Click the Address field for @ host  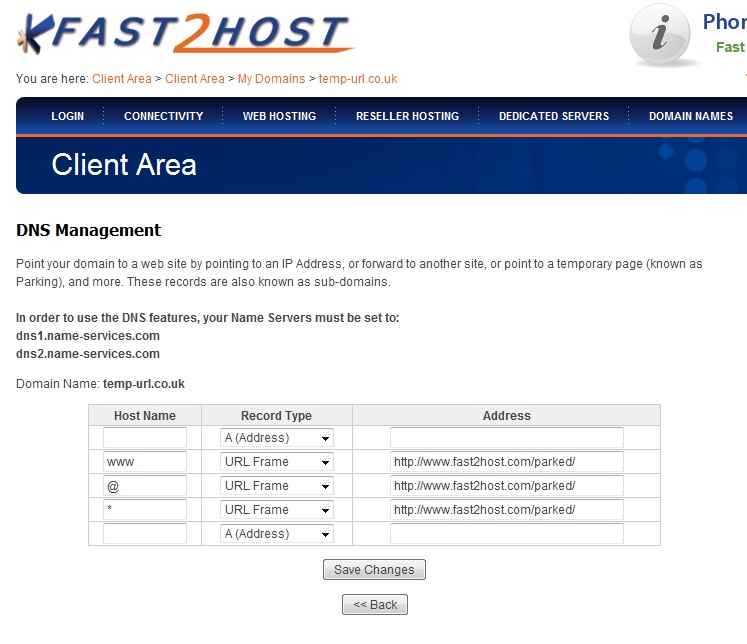(x=507, y=486)
